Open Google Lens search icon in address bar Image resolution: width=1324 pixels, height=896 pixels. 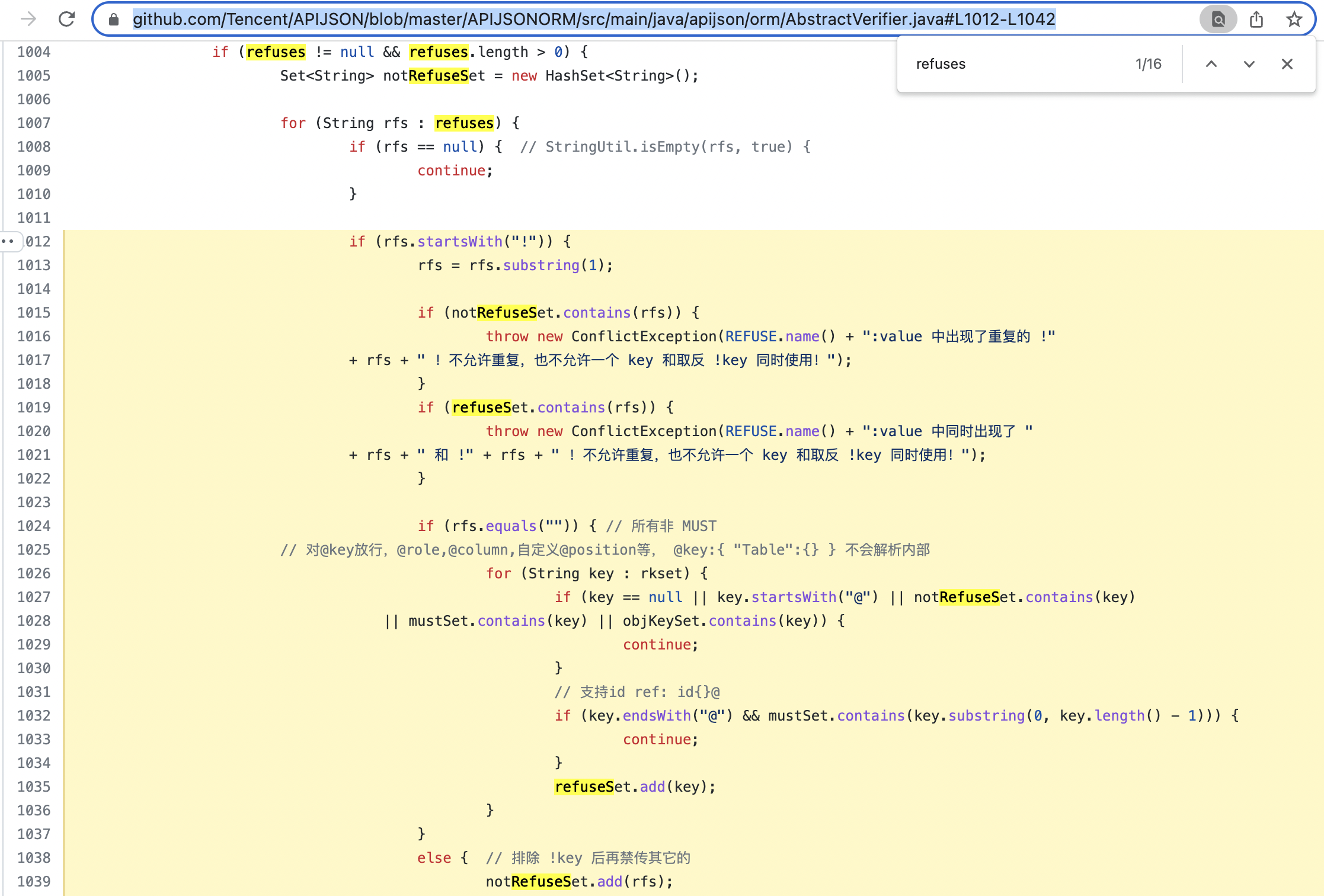(x=1218, y=20)
